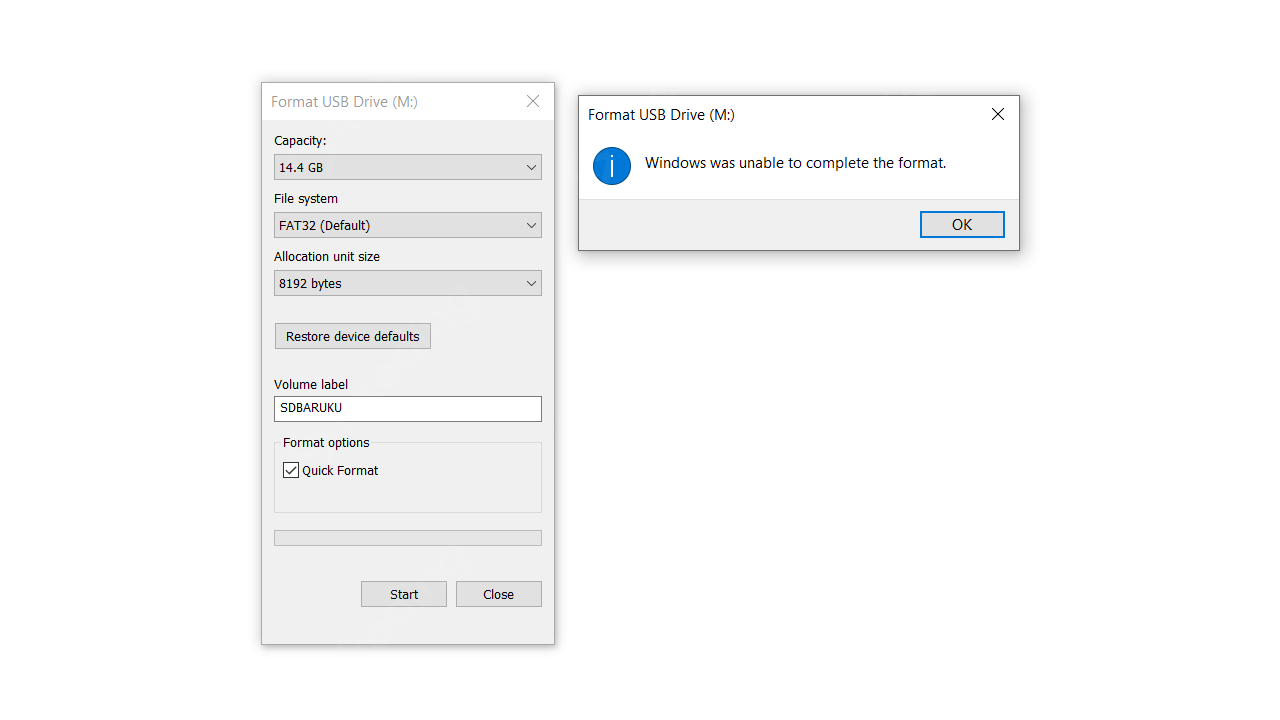Click the 'Allocation unit size' label
Viewport: 1280px width, 720px height.
point(327,257)
